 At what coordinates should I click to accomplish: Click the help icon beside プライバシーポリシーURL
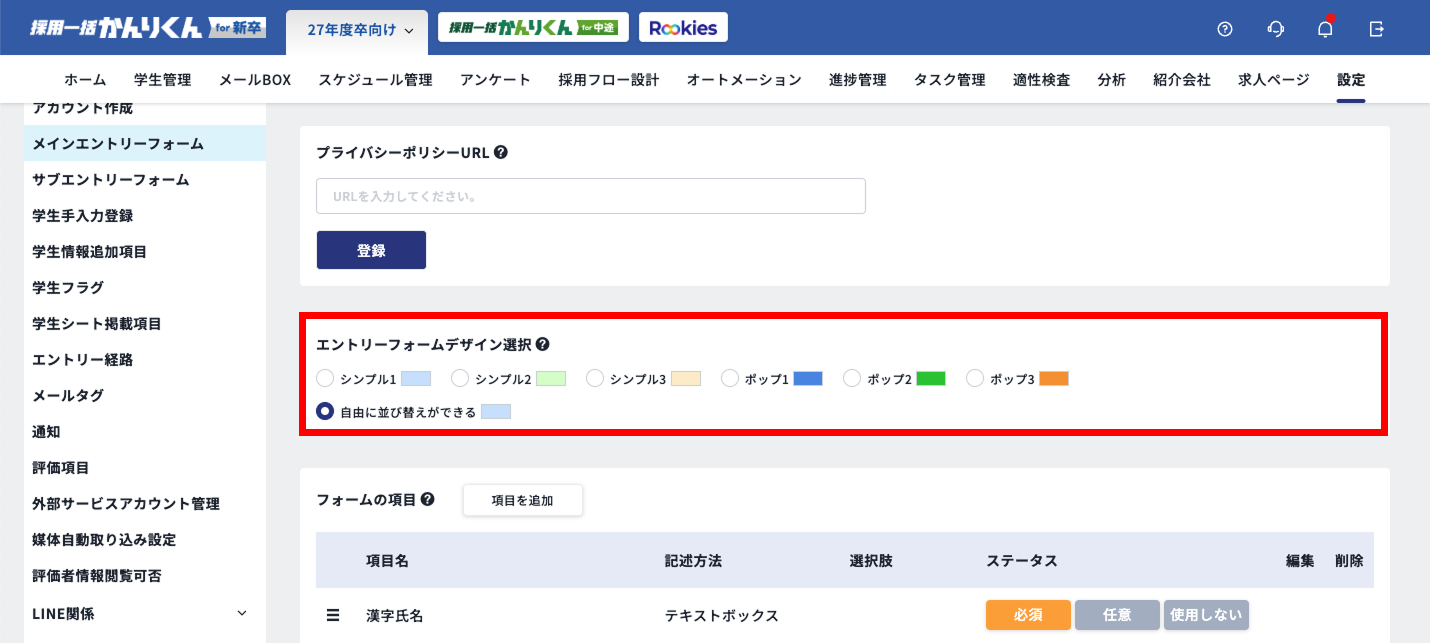[x=500, y=152]
